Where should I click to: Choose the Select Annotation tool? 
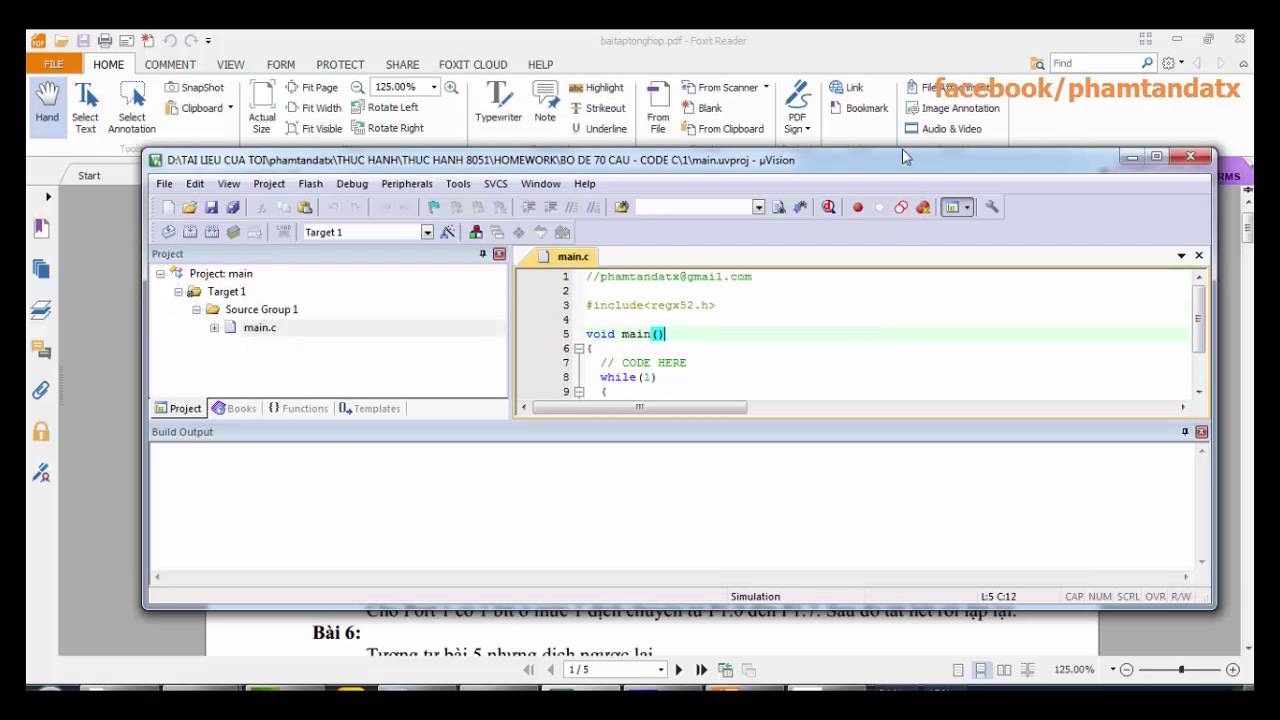pos(132,108)
